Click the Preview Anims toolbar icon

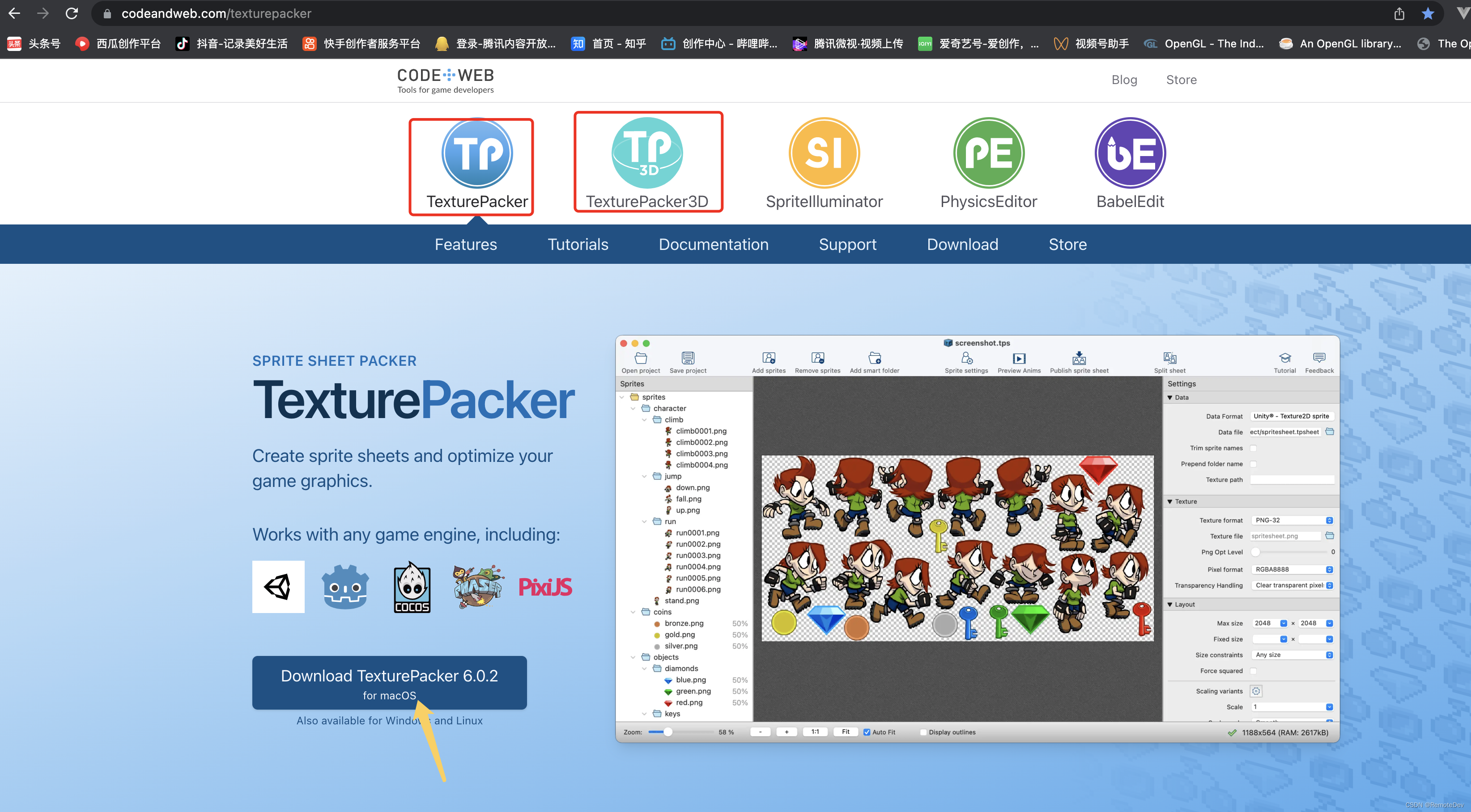pyautogui.click(x=1019, y=358)
